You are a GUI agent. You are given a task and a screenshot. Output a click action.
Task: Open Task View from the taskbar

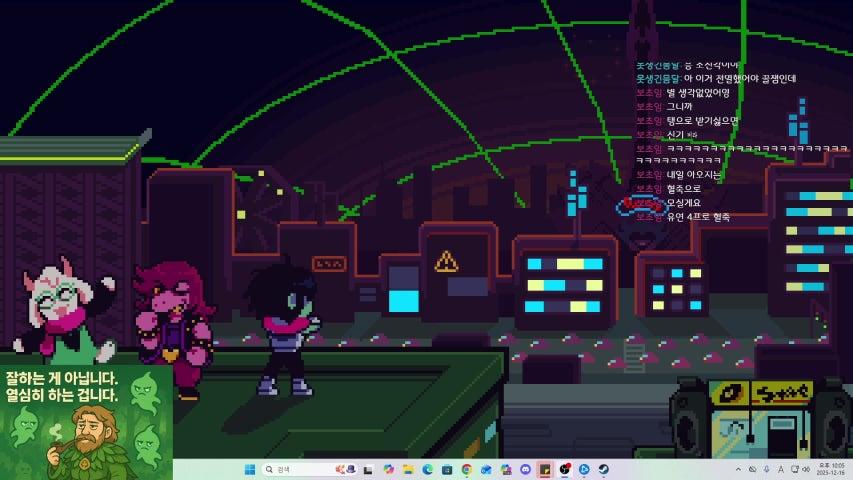(x=367, y=469)
